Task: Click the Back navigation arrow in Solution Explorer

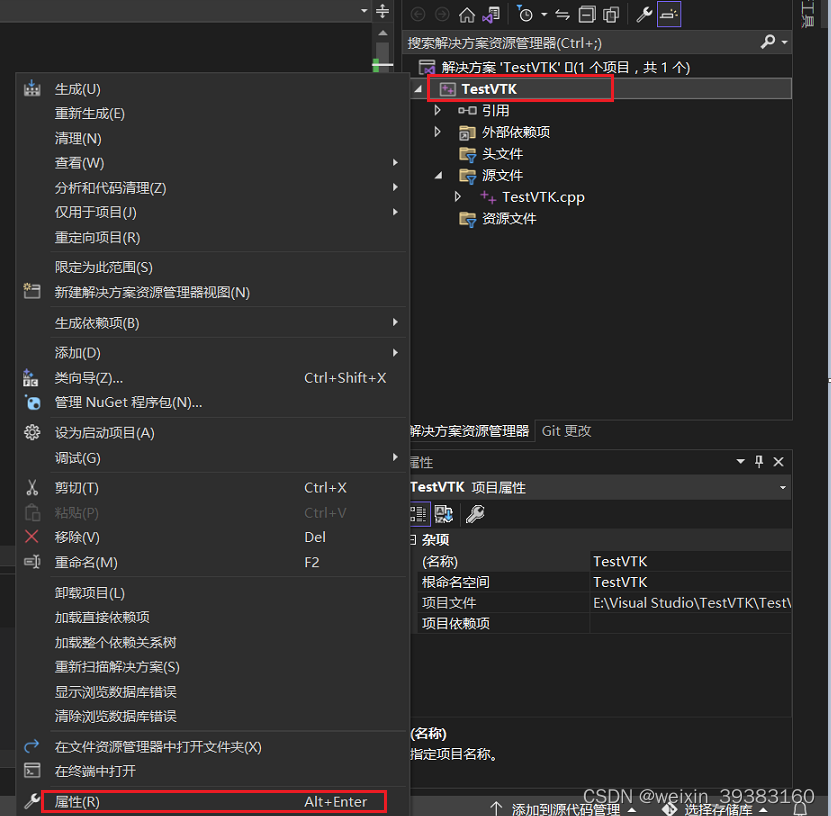Action: click(418, 14)
